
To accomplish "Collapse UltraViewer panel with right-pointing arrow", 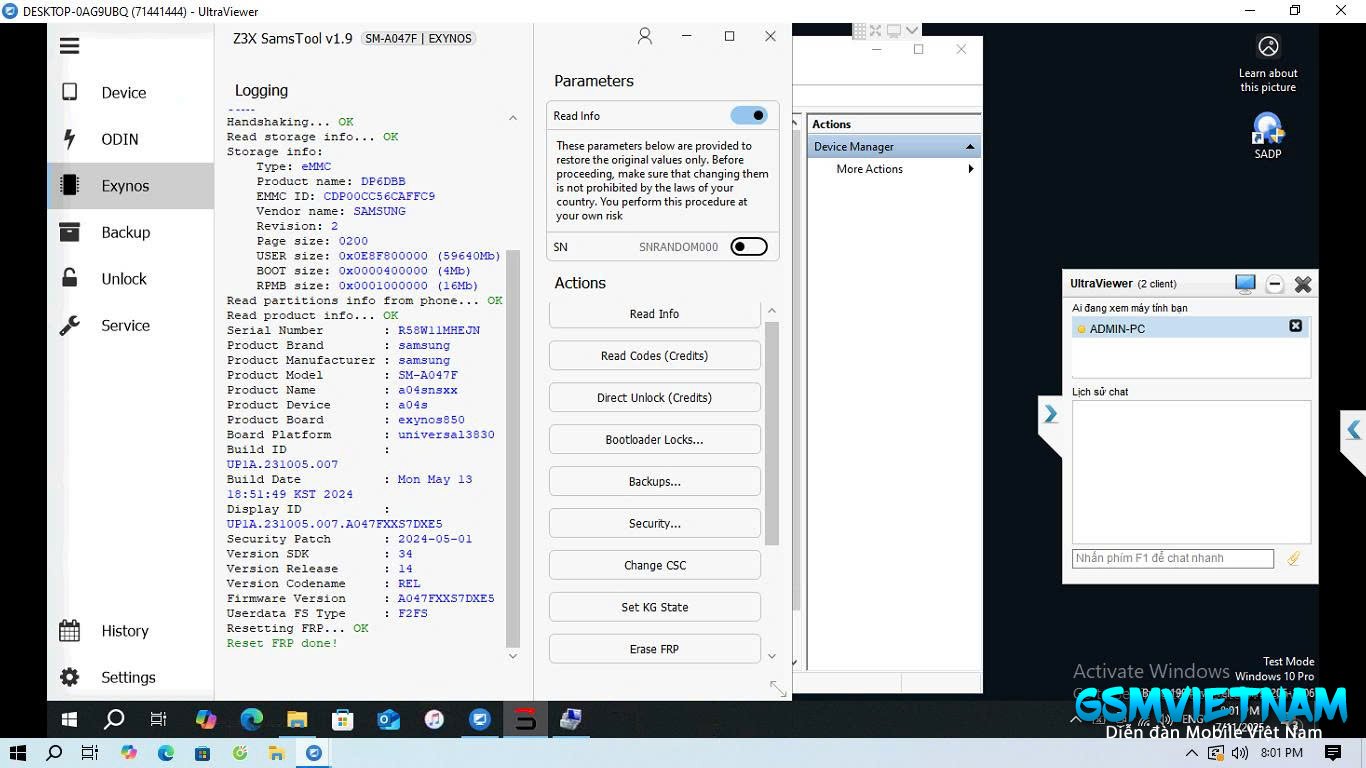I will click(1050, 414).
